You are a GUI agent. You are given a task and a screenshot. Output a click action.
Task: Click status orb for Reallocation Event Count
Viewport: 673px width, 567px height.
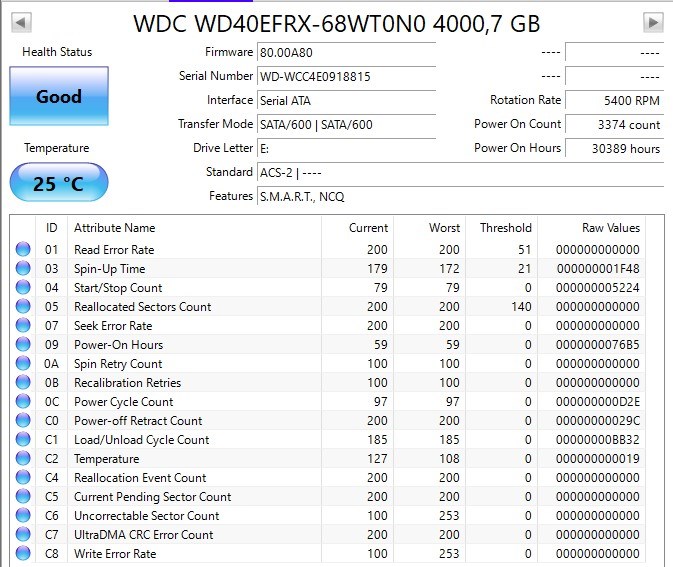pos(23,477)
